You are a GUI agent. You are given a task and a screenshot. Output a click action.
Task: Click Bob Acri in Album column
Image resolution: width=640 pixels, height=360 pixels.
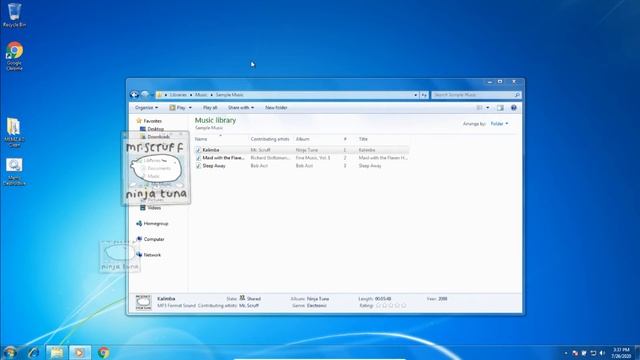(304, 166)
